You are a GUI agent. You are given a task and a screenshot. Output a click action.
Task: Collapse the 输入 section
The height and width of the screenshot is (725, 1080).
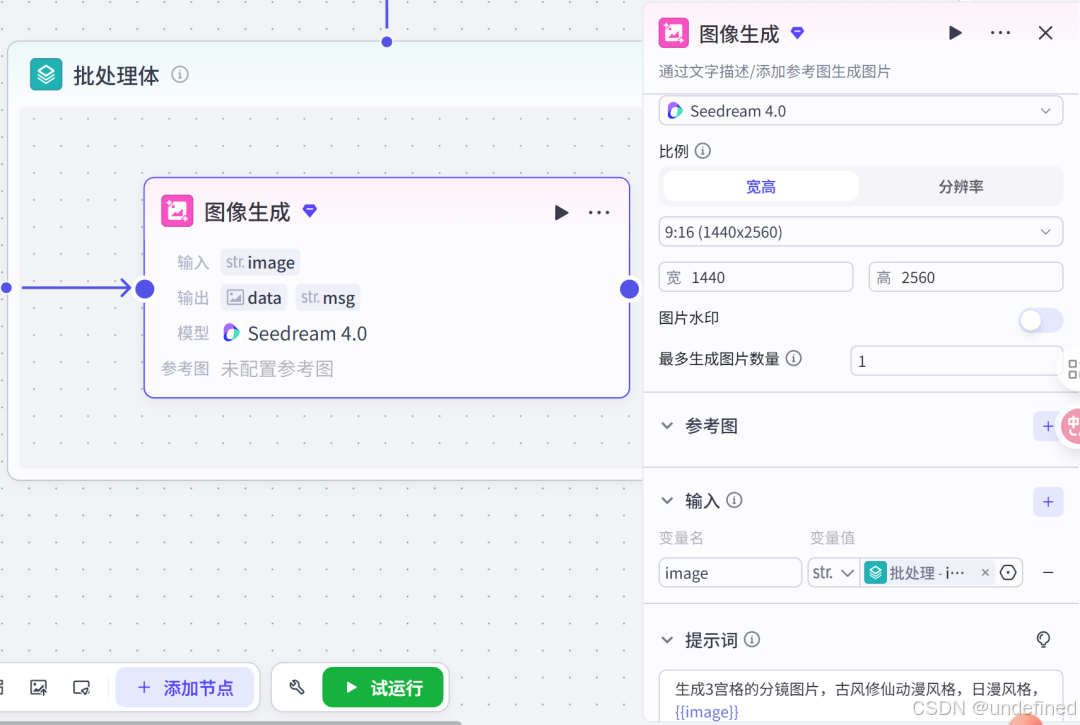pyautogui.click(x=667, y=501)
